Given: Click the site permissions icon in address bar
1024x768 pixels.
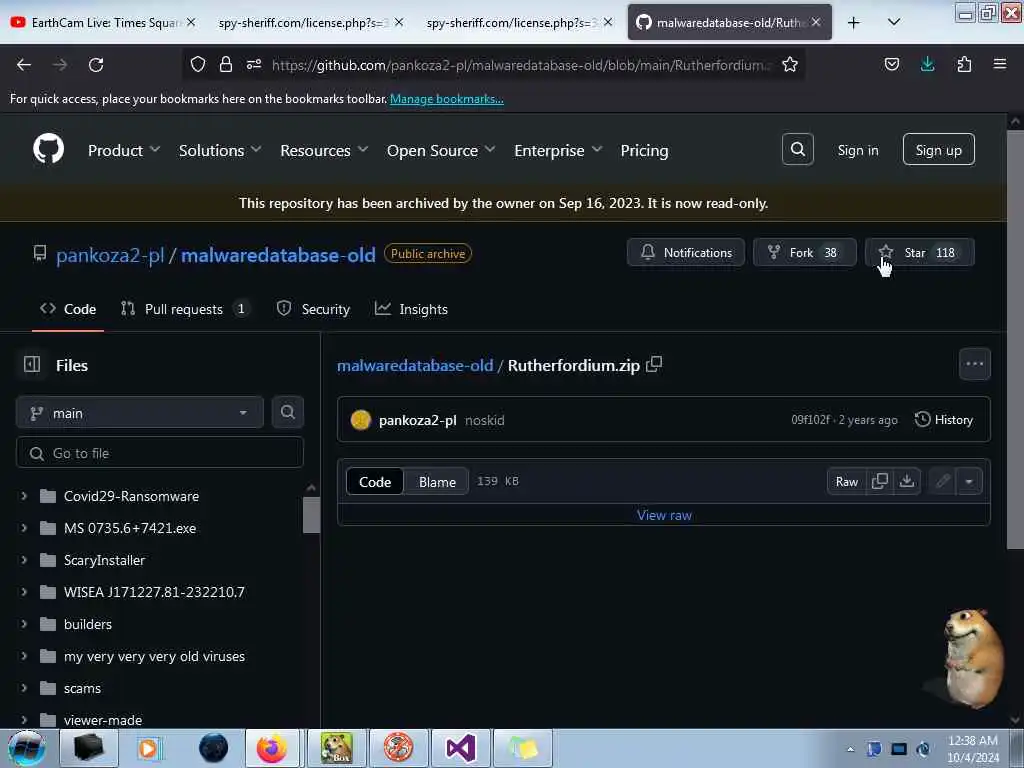Looking at the screenshot, I should 254,64.
